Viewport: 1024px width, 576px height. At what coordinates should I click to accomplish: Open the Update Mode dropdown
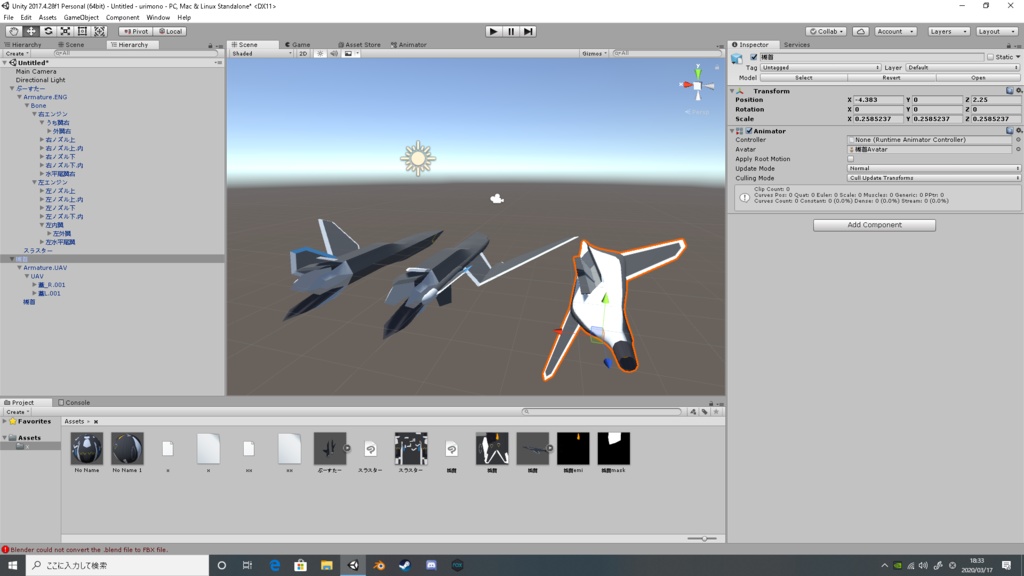pos(934,168)
